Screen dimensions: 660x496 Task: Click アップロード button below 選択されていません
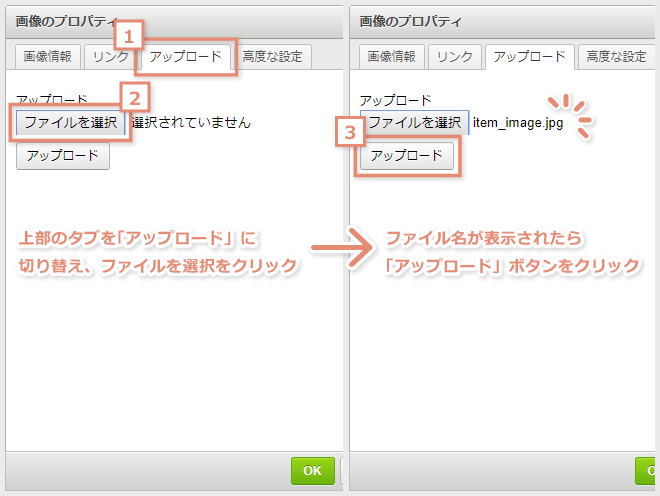63,156
